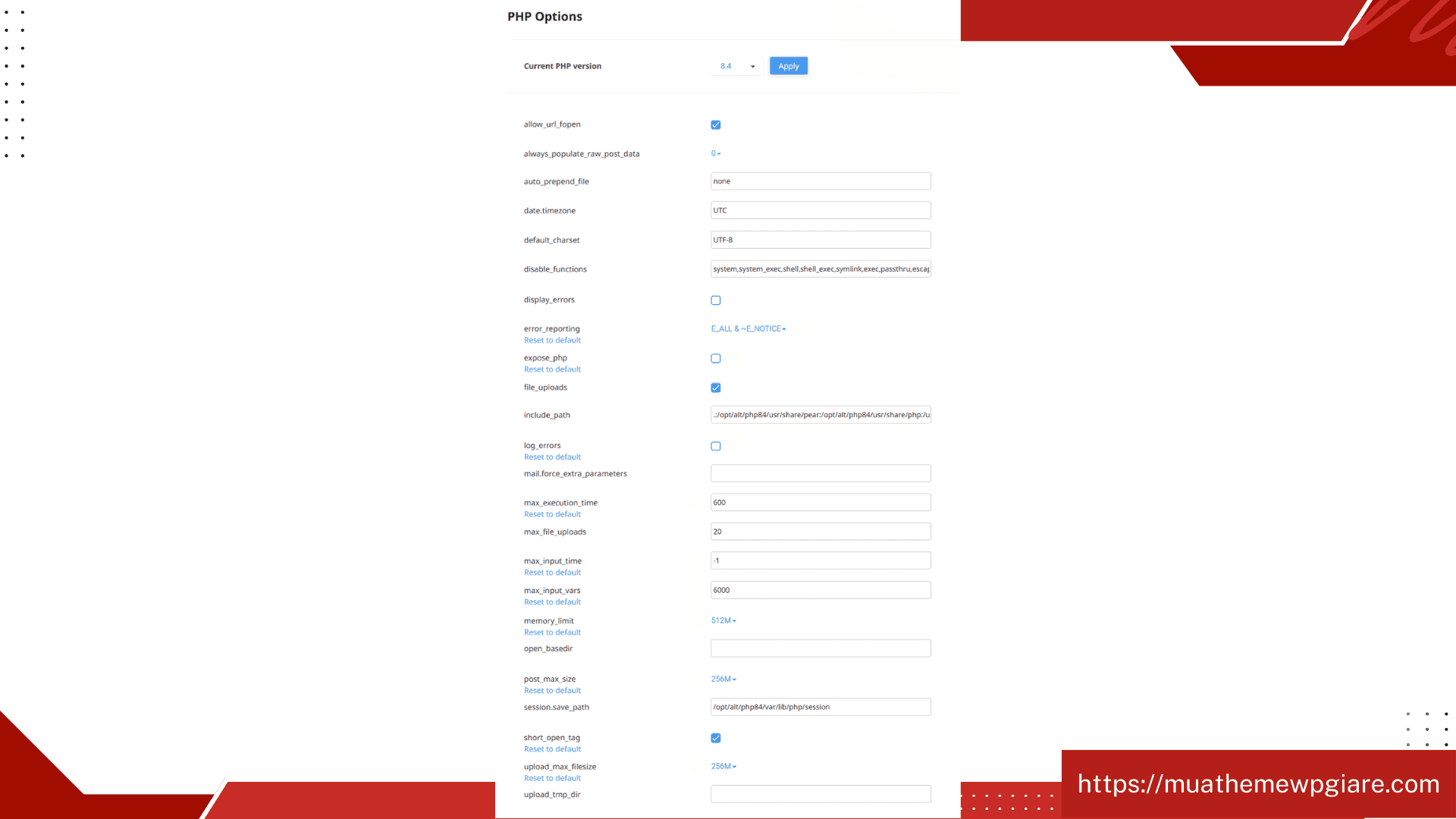
Task: Uncheck the file_uploads checkbox
Action: 715,388
